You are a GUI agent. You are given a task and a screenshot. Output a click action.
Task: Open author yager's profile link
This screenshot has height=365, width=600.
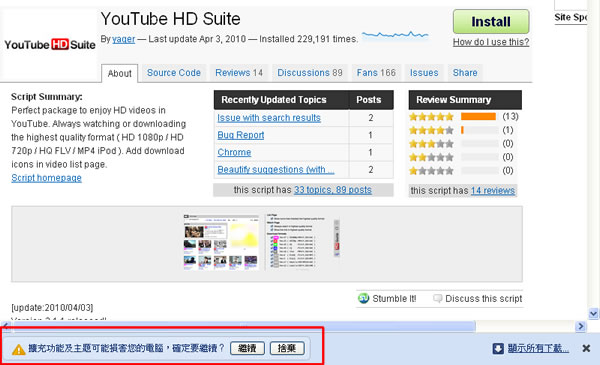tap(123, 39)
